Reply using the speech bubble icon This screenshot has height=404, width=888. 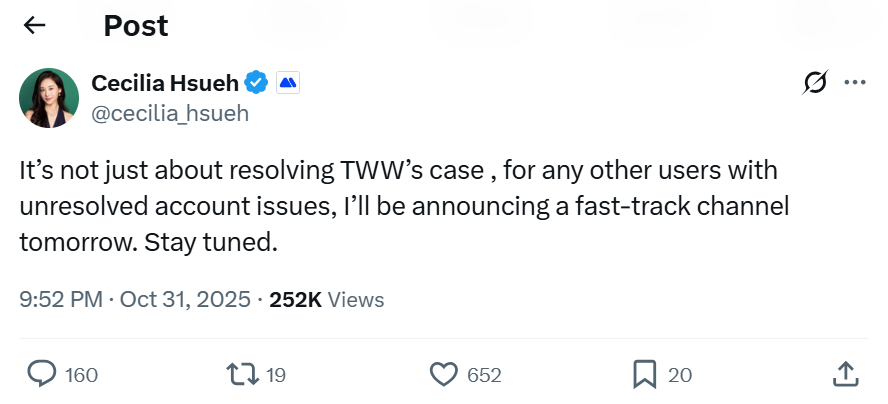pos(41,375)
